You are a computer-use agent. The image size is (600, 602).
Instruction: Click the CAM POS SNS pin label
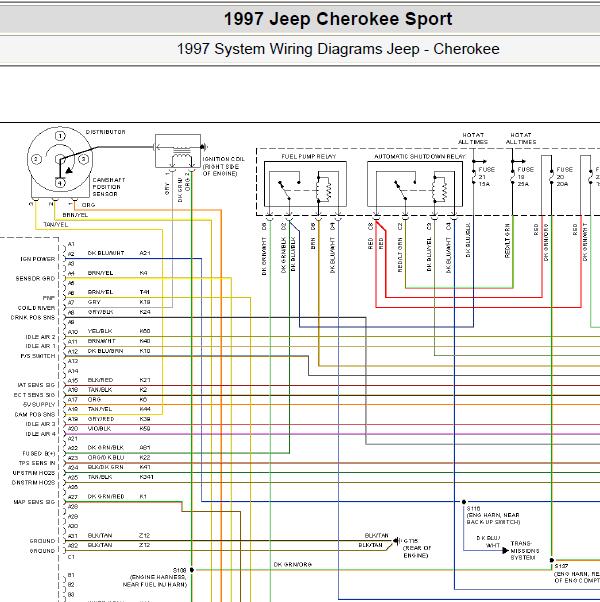(x=35, y=415)
